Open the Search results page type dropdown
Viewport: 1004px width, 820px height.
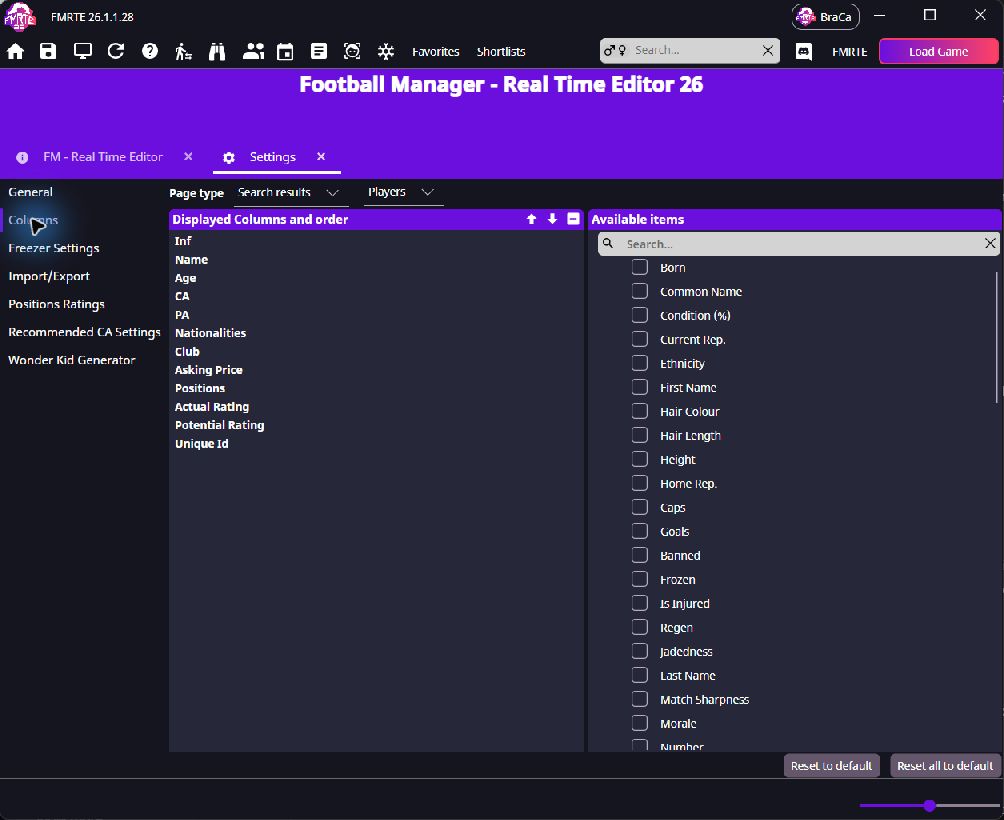click(x=291, y=193)
